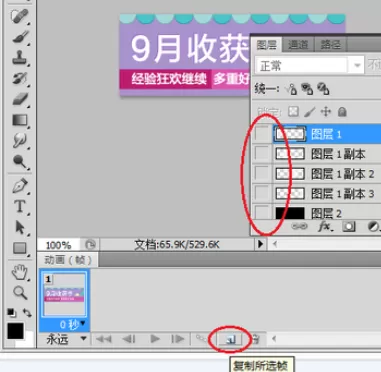
Task: Toggle lock position (move icon)
Action: (x=326, y=112)
